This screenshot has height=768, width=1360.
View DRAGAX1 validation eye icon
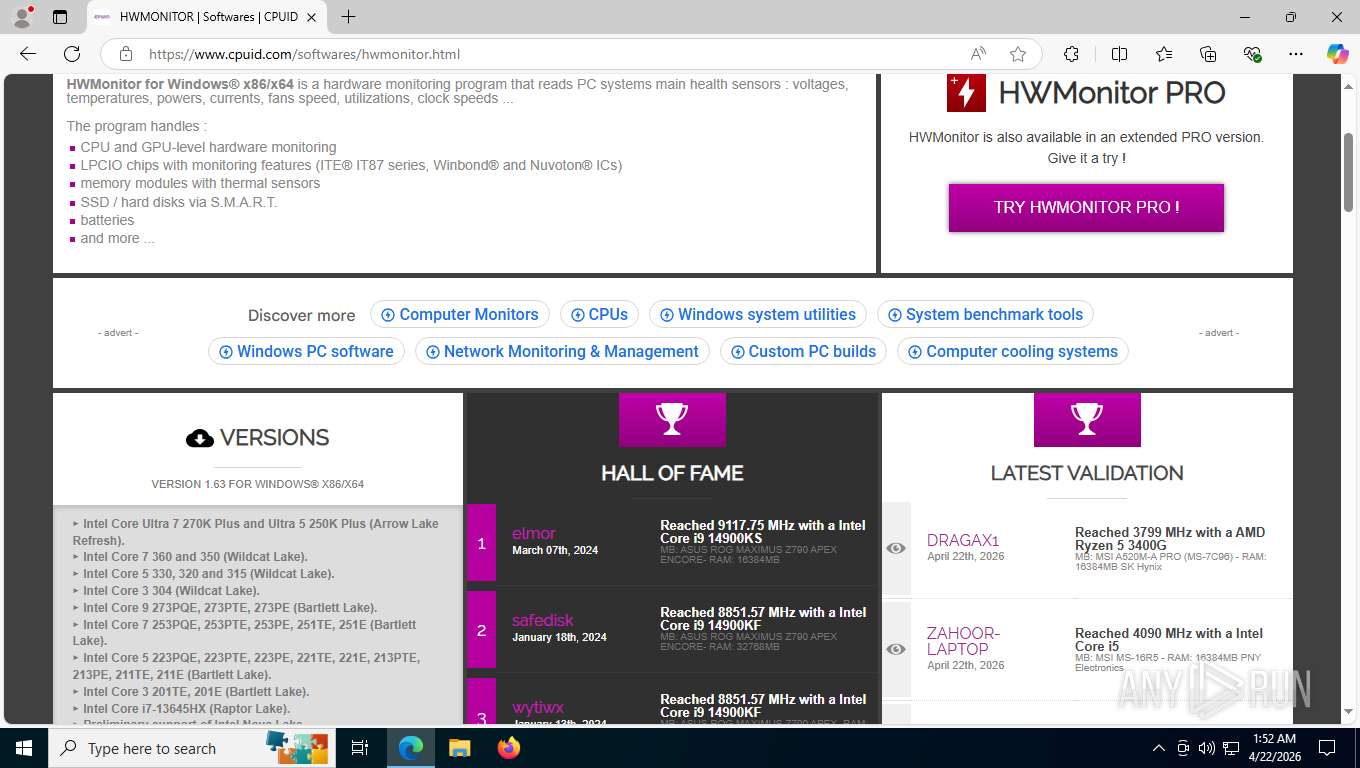(x=896, y=548)
